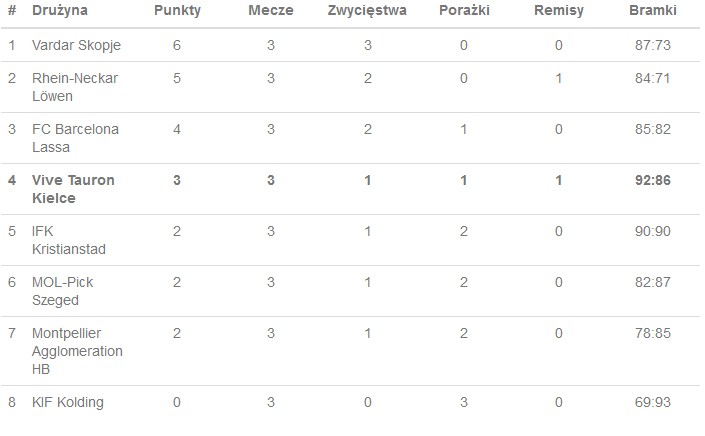Select the 69:93 goals value for Kolding

pos(652,402)
